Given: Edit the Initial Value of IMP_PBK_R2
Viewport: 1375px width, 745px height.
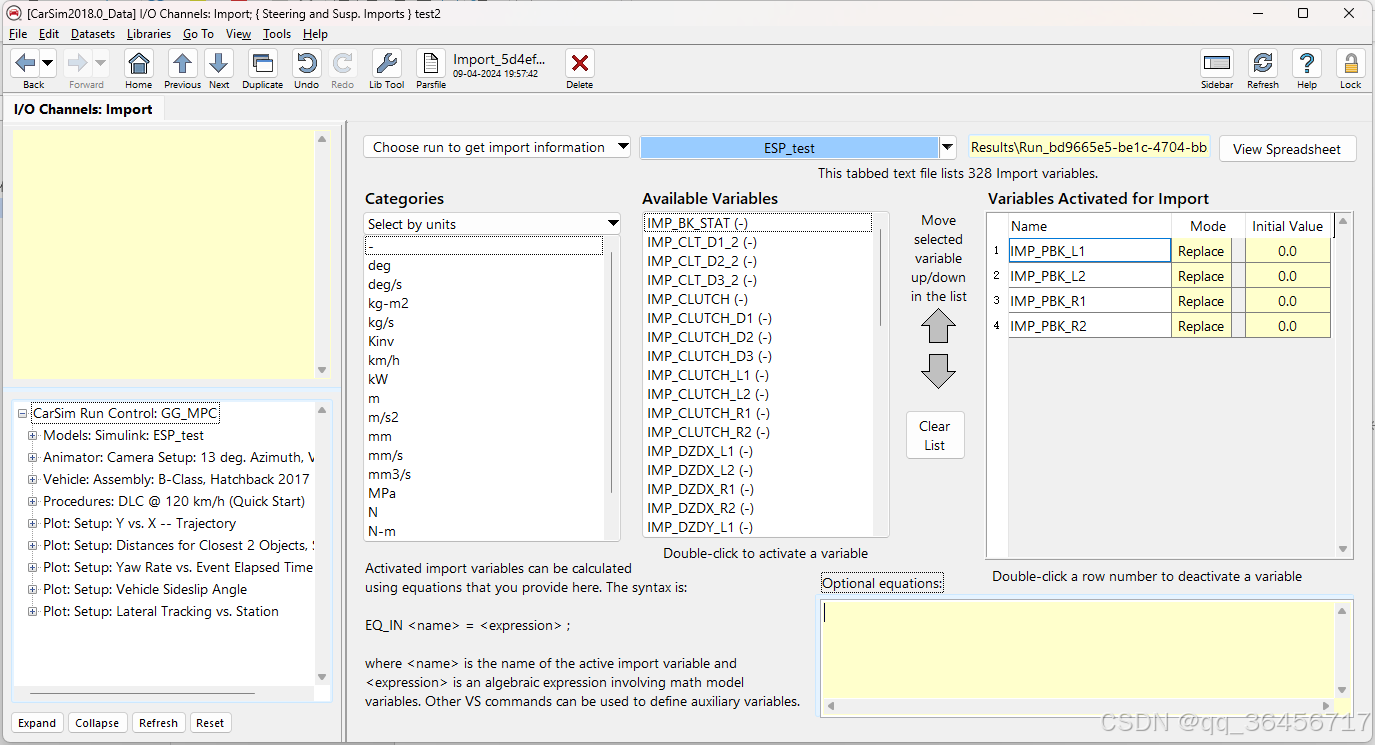Looking at the screenshot, I should point(1287,326).
